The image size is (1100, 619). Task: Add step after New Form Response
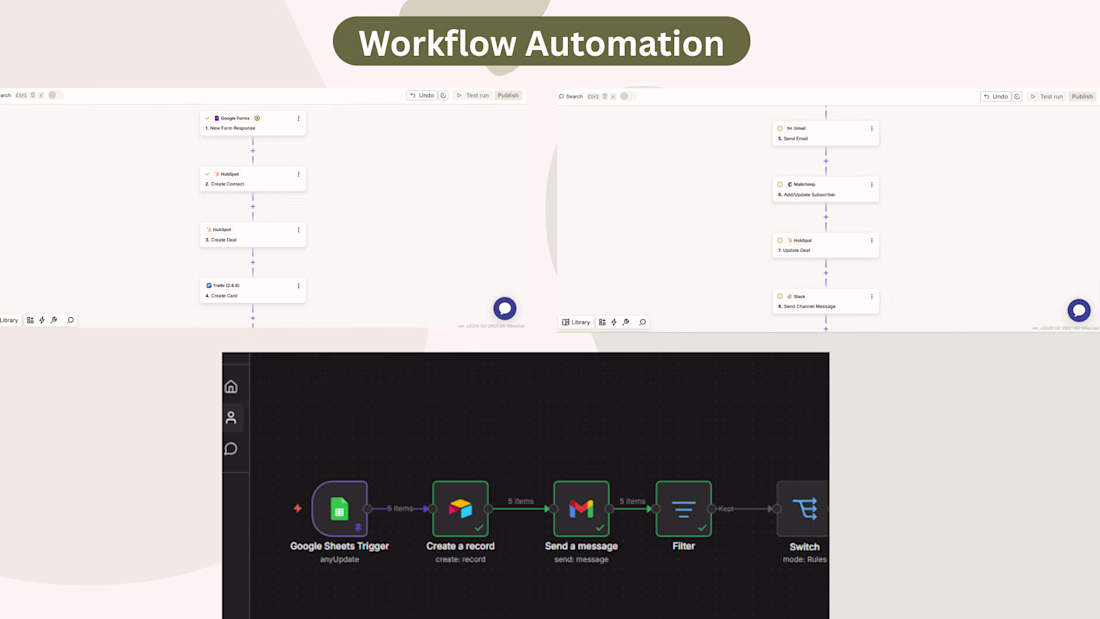[x=253, y=151]
